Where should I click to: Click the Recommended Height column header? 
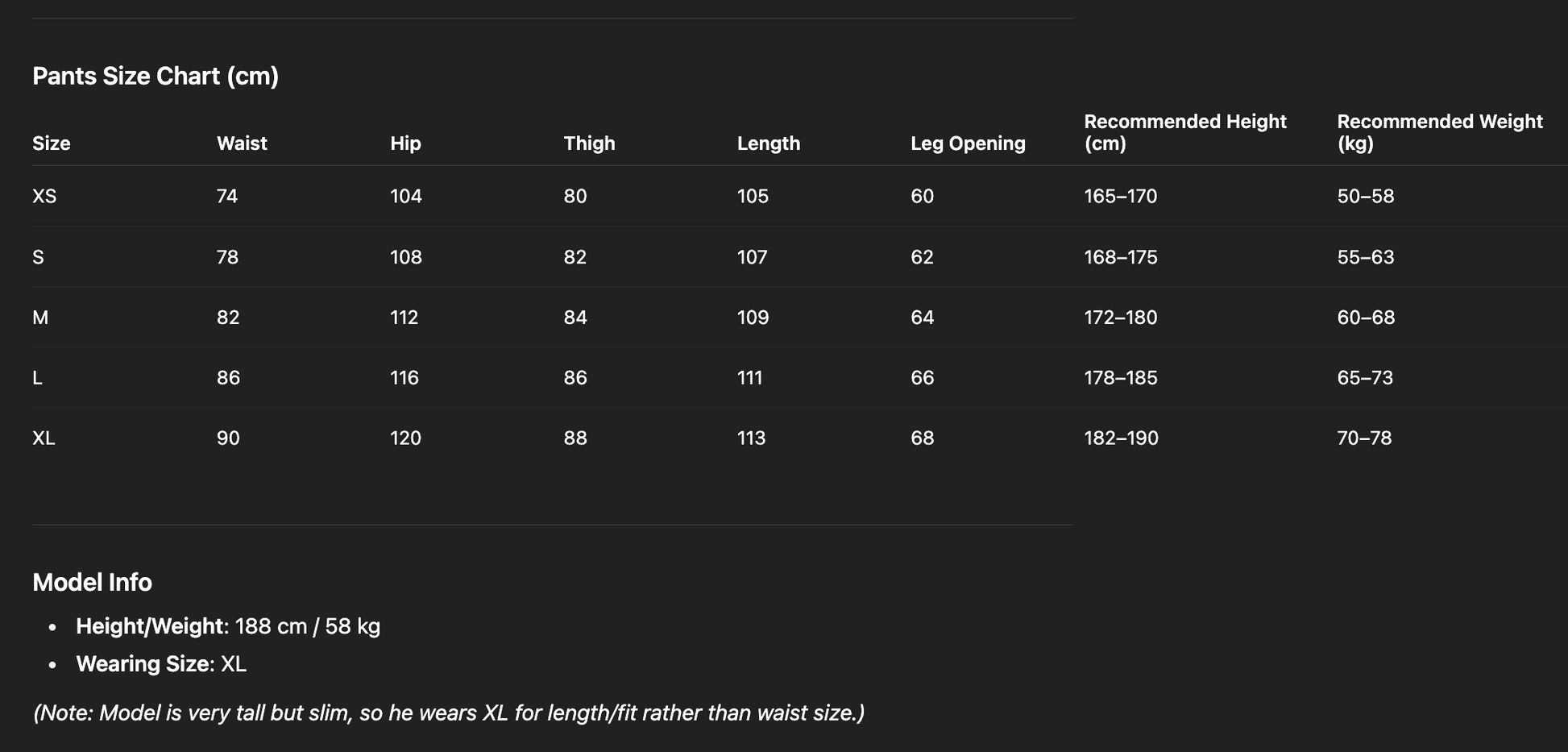click(1184, 132)
